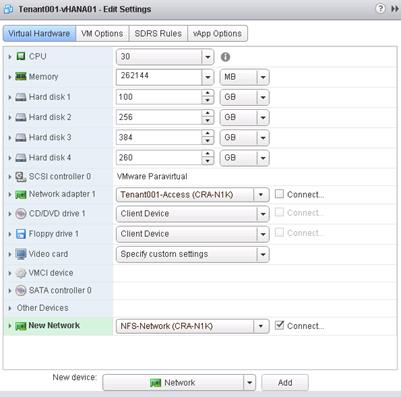Click the Memory module icon
The image size is (401, 397).
(21, 77)
